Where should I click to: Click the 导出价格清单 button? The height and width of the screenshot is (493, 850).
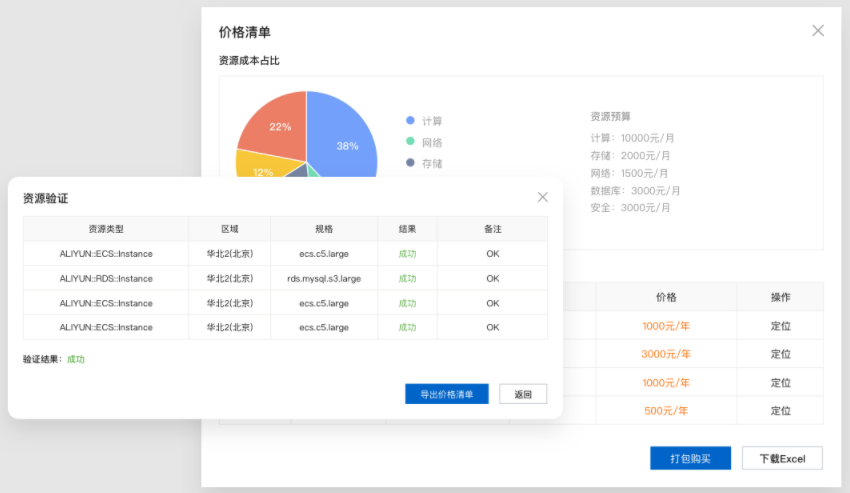447,394
